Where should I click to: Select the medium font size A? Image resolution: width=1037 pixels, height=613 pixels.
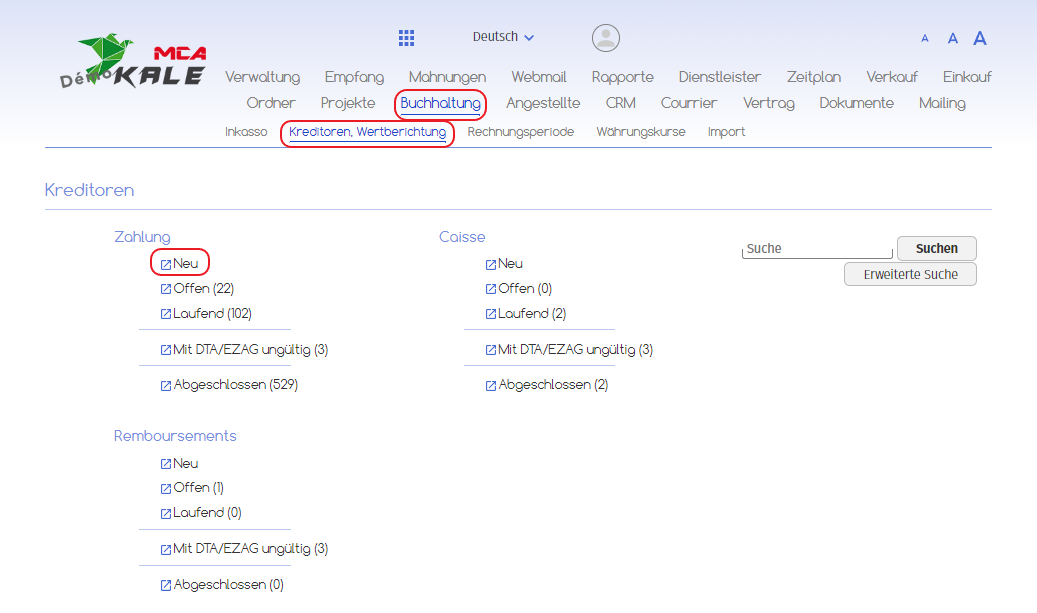952,39
